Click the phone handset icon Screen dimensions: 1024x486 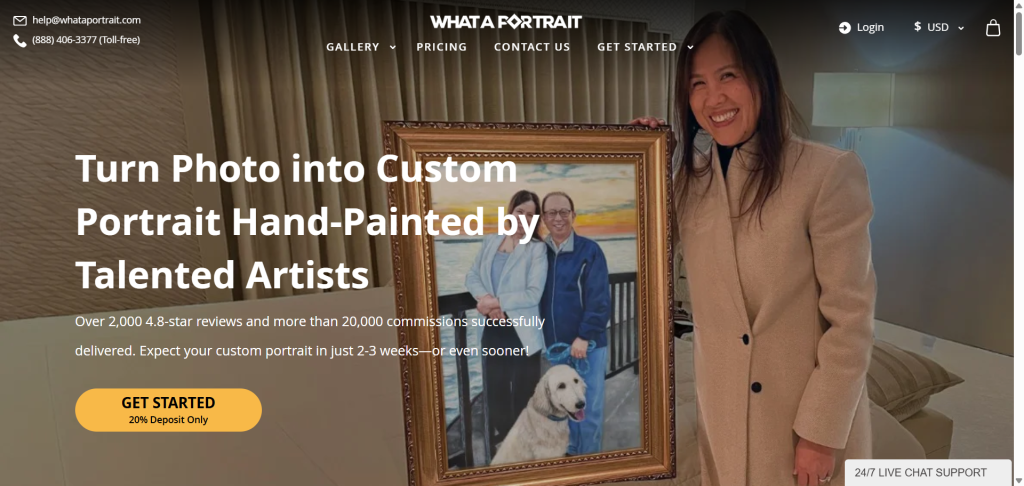tap(20, 40)
